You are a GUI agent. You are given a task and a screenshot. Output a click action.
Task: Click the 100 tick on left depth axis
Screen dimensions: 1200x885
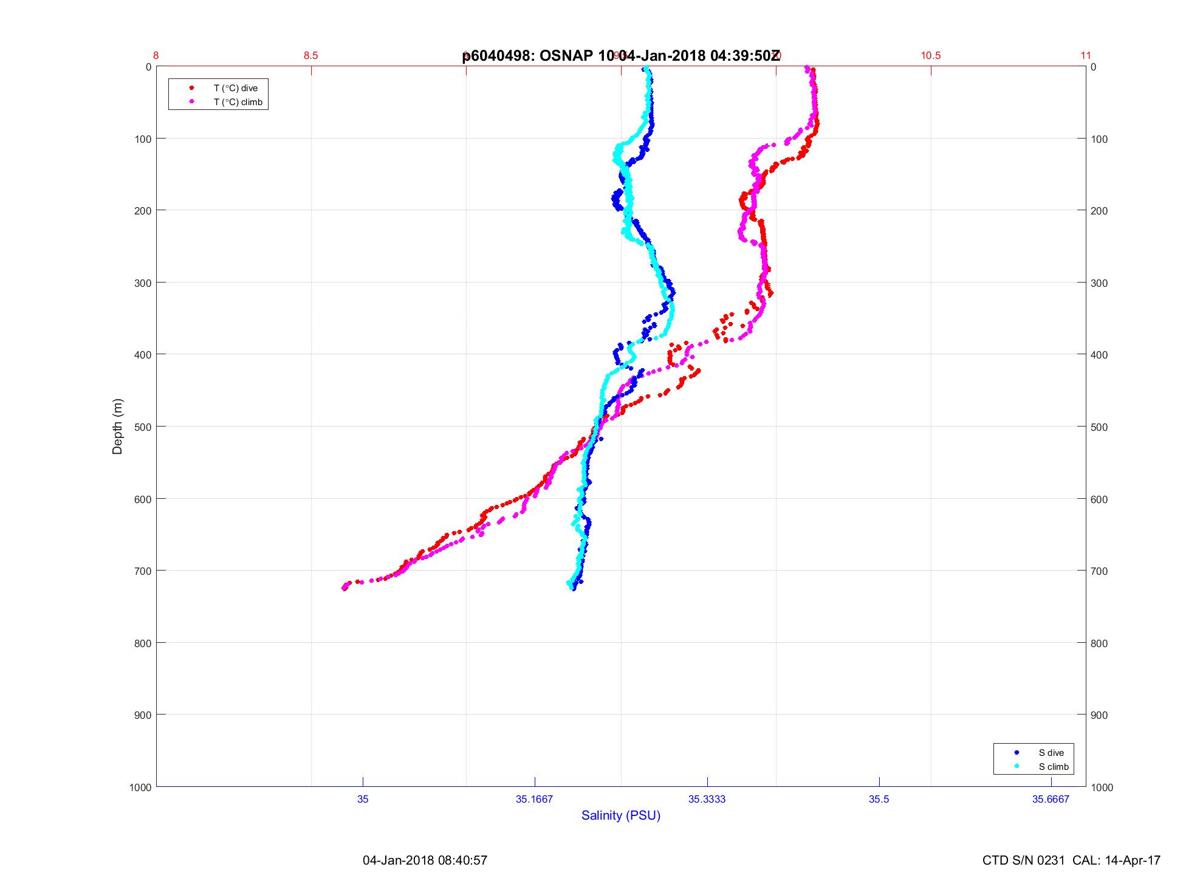click(142, 139)
